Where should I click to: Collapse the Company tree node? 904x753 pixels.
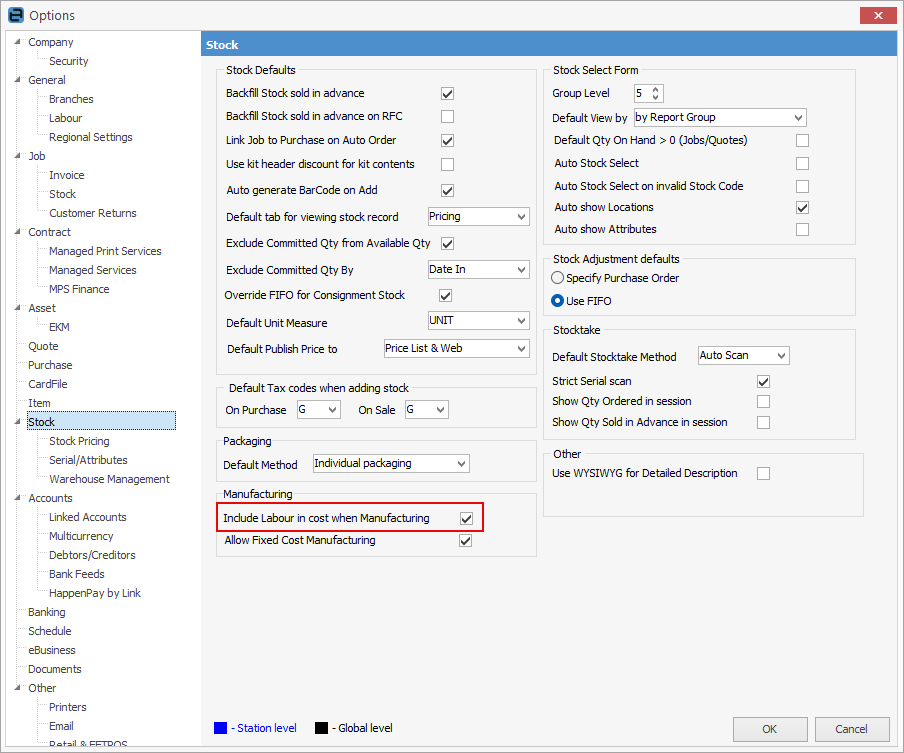(x=18, y=42)
